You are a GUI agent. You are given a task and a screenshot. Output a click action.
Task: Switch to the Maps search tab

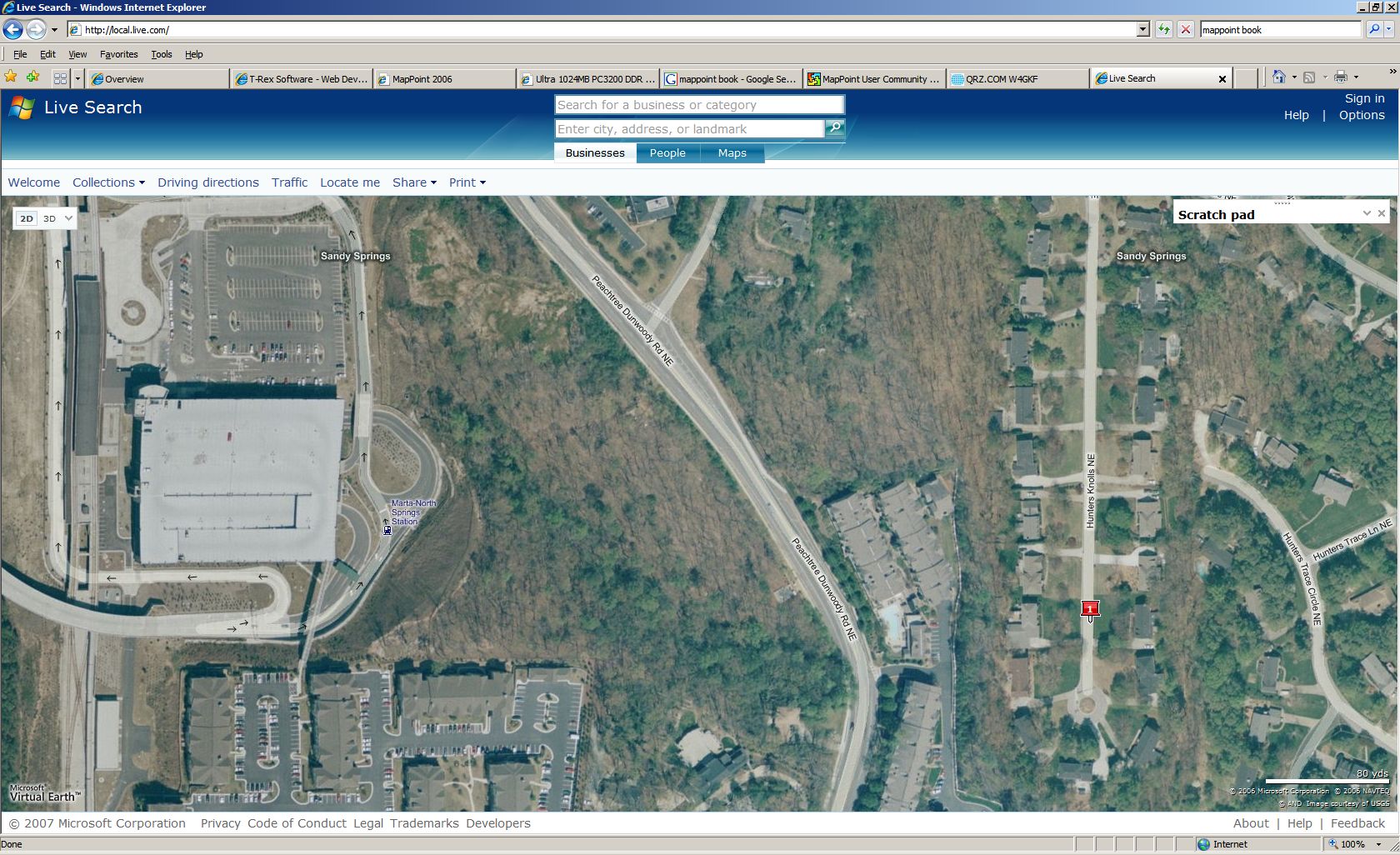732,153
